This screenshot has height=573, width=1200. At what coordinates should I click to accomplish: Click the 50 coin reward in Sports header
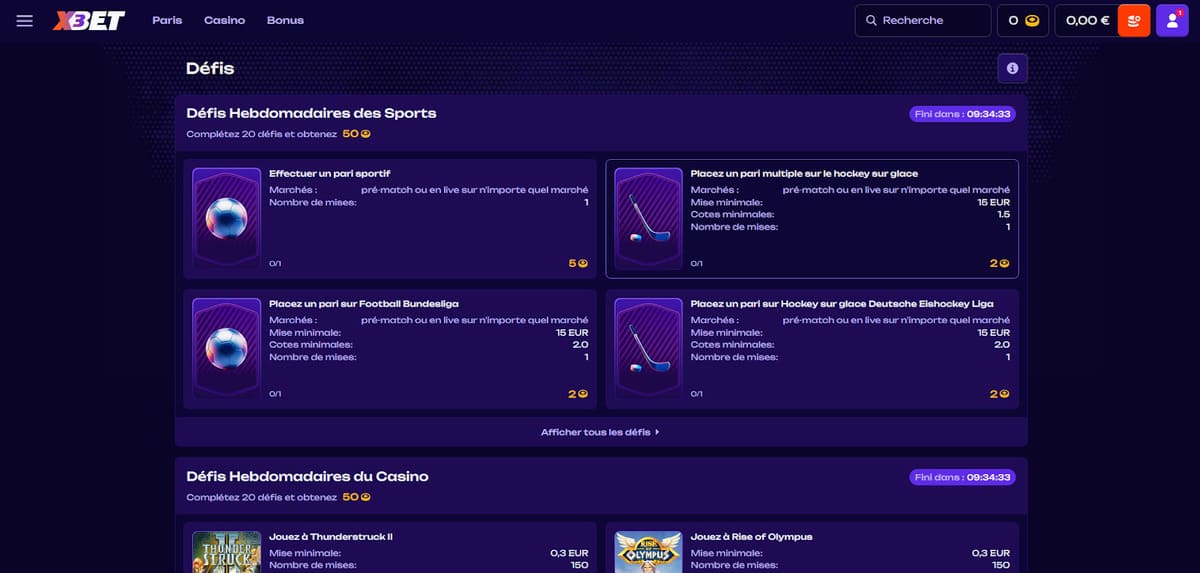tap(357, 133)
